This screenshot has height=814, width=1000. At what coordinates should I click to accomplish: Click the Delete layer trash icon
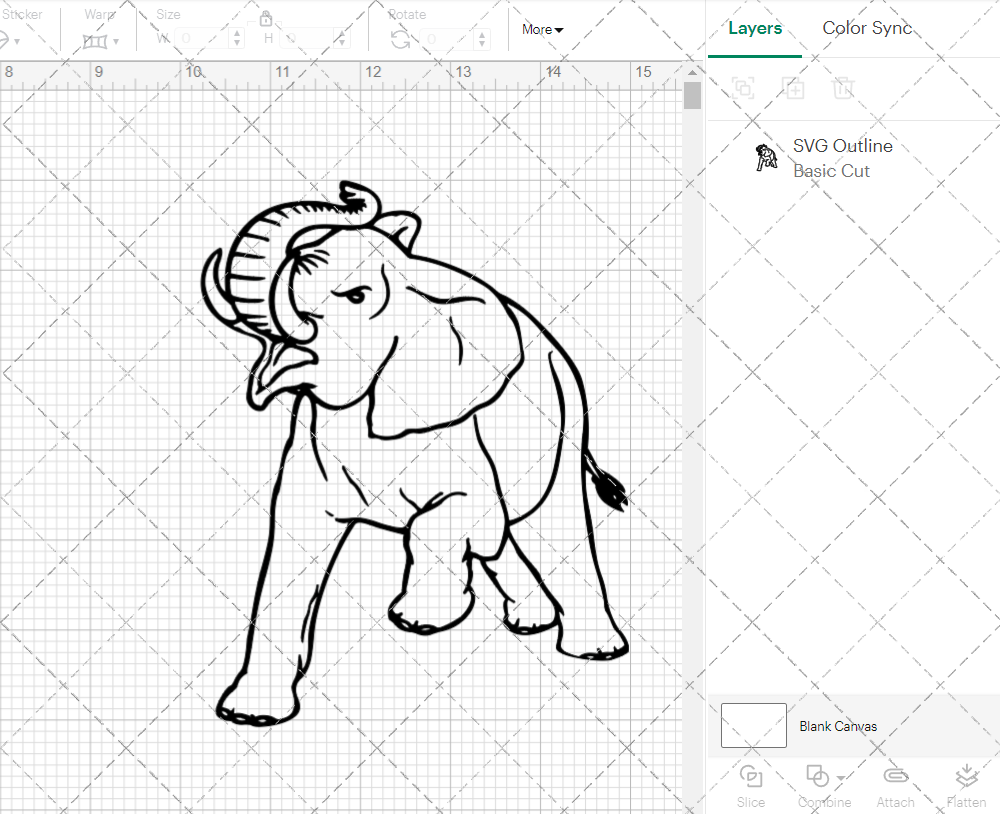point(843,89)
